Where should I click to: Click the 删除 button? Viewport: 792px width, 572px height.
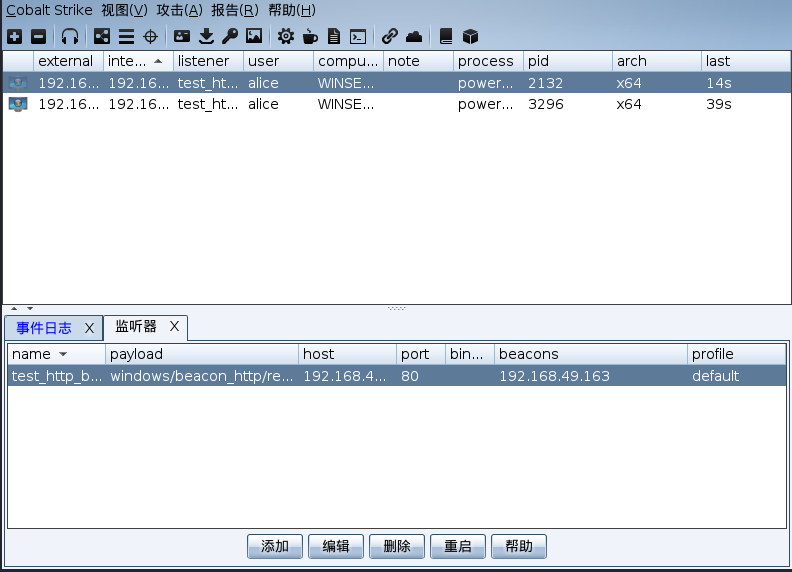click(x=397, y=546)
